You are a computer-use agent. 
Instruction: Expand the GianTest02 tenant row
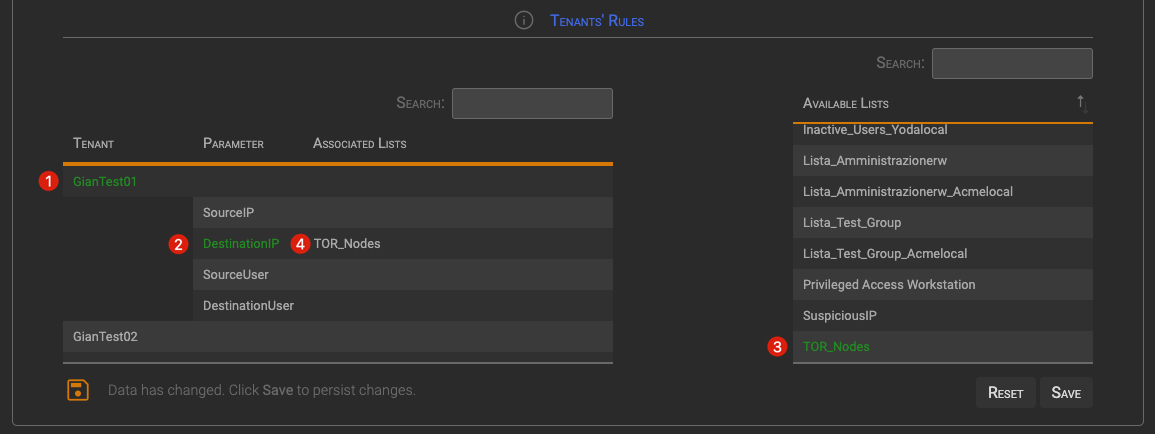point(105,337)
